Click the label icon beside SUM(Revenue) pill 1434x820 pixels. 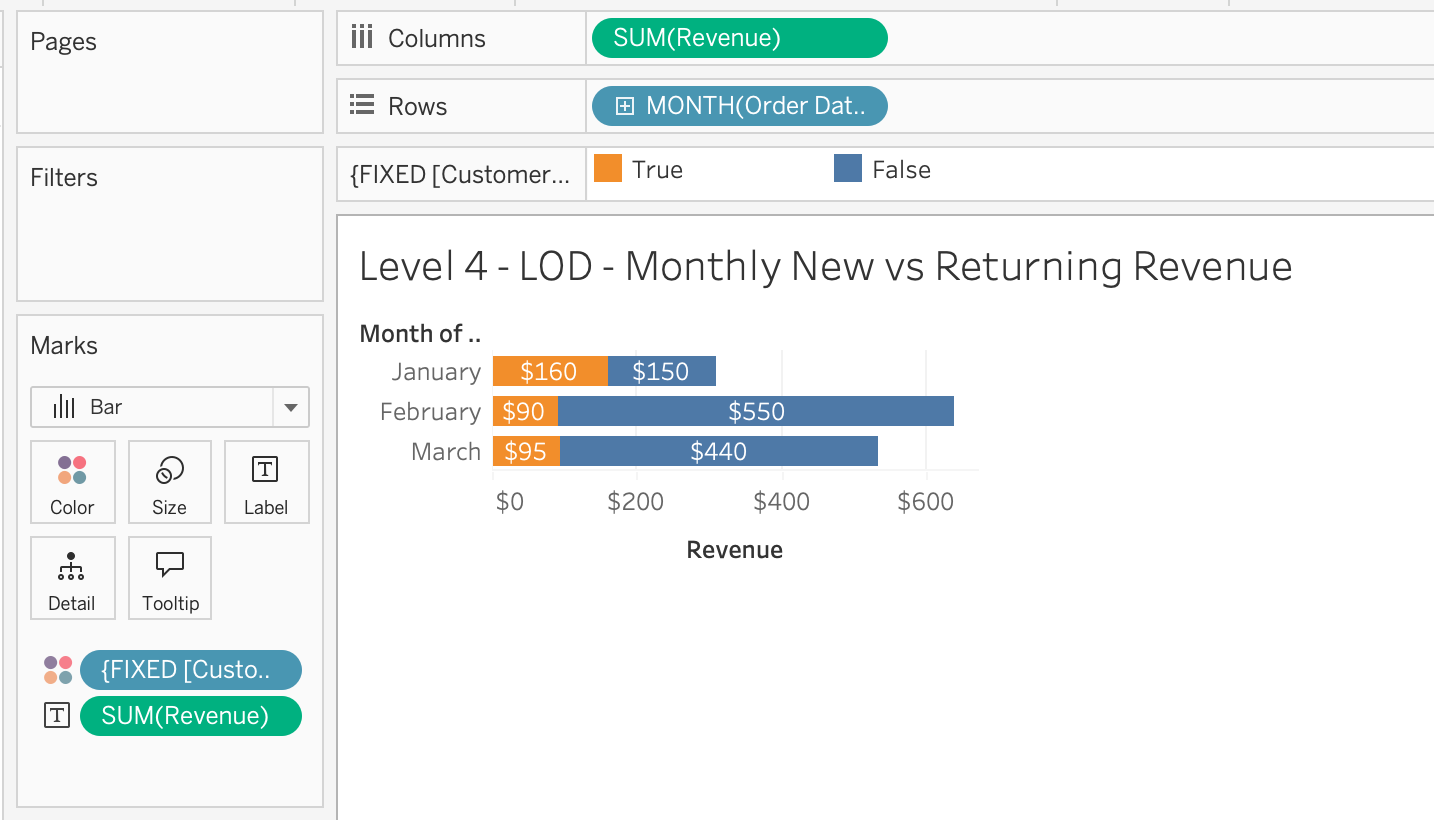coord(58,716)
